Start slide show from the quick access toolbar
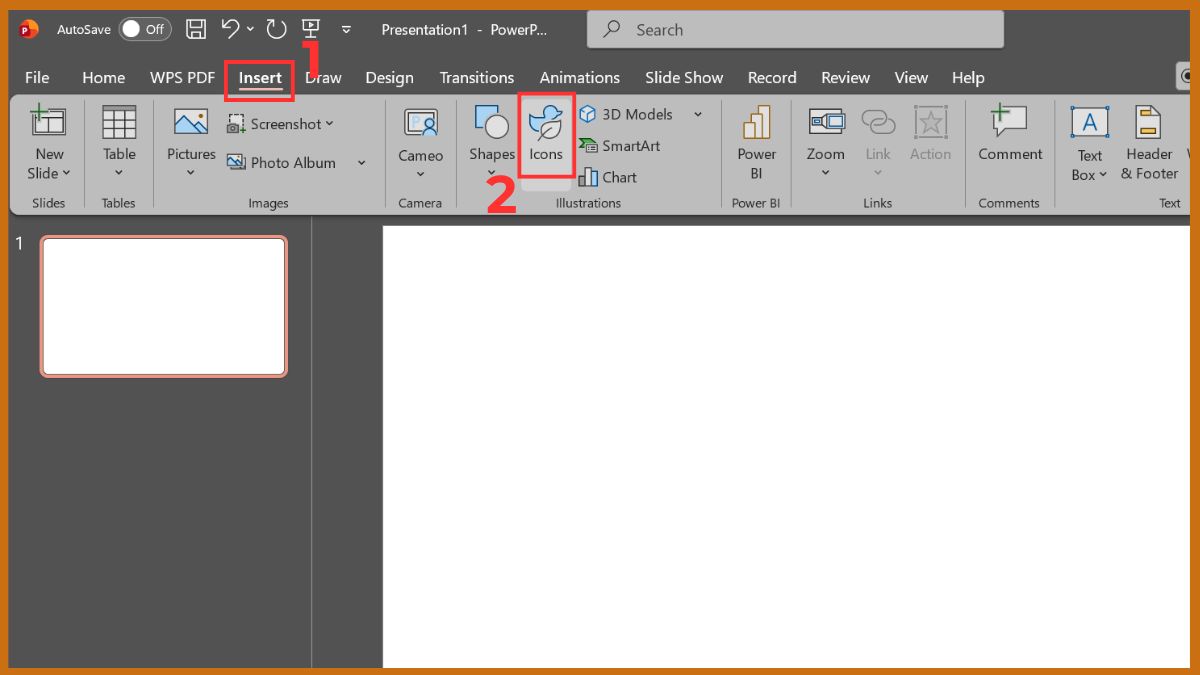The image size is (1200, 675). (x=312, y=29)
